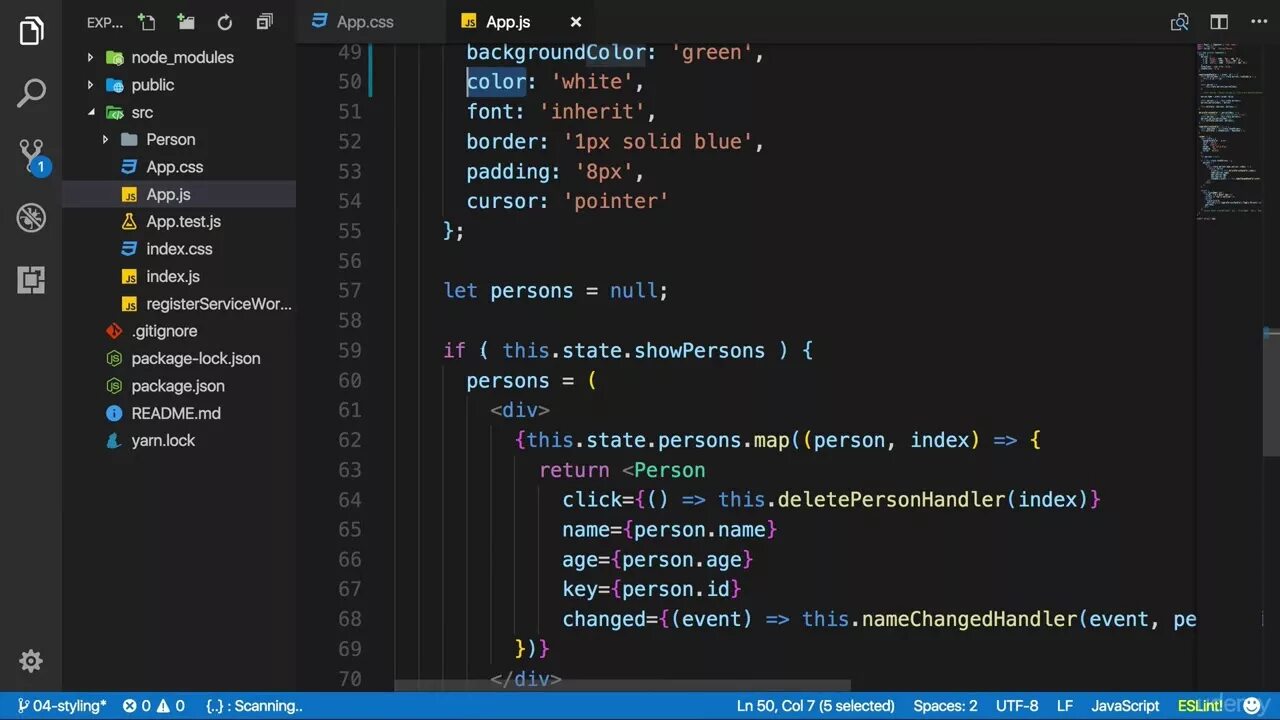Click the Open Changes icon in editor toolbar
This screenshot has height=720, width=1280.
(1180, 22)
